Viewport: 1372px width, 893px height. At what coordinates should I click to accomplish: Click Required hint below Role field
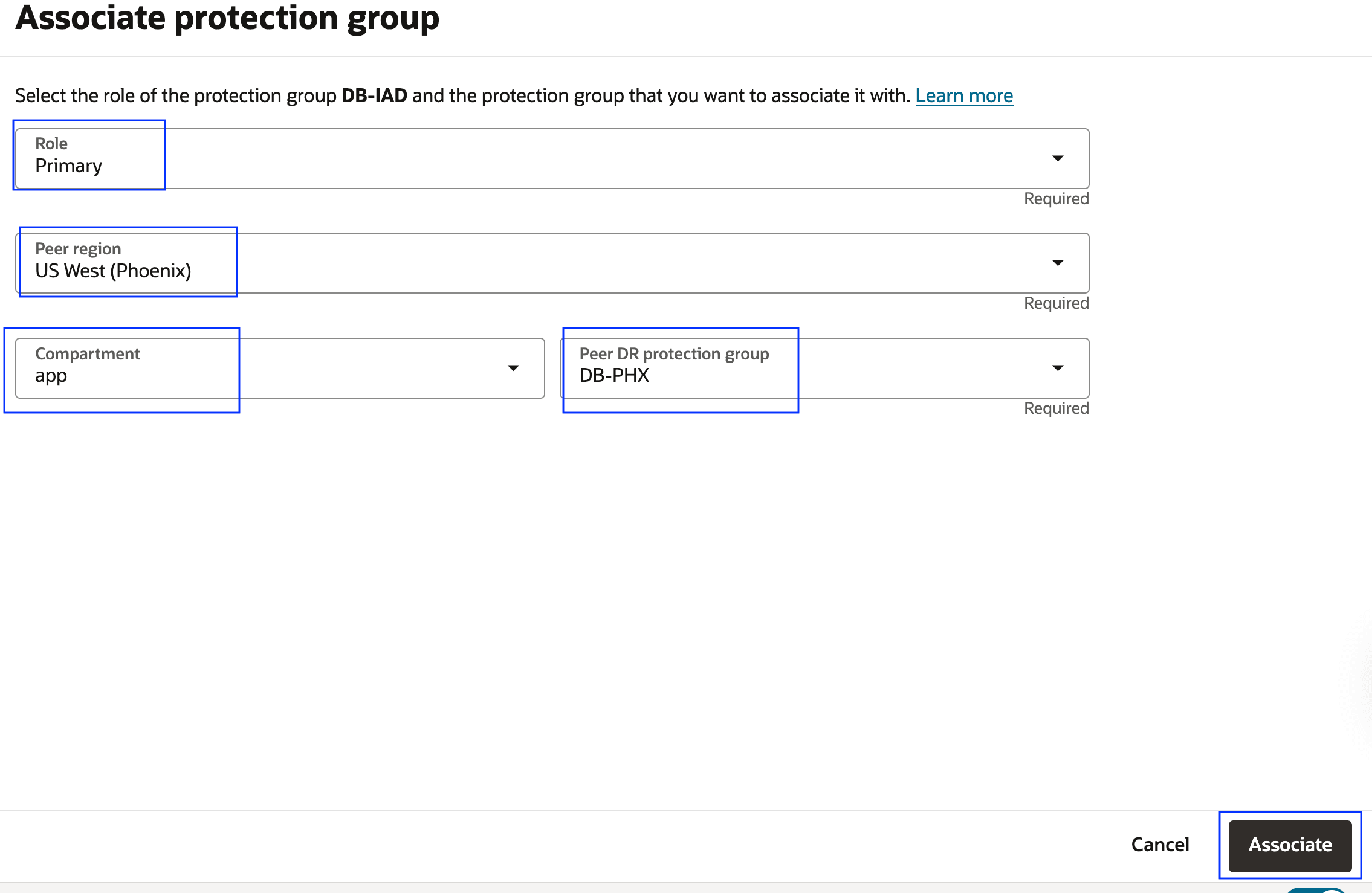click(x=1056, y=199)
